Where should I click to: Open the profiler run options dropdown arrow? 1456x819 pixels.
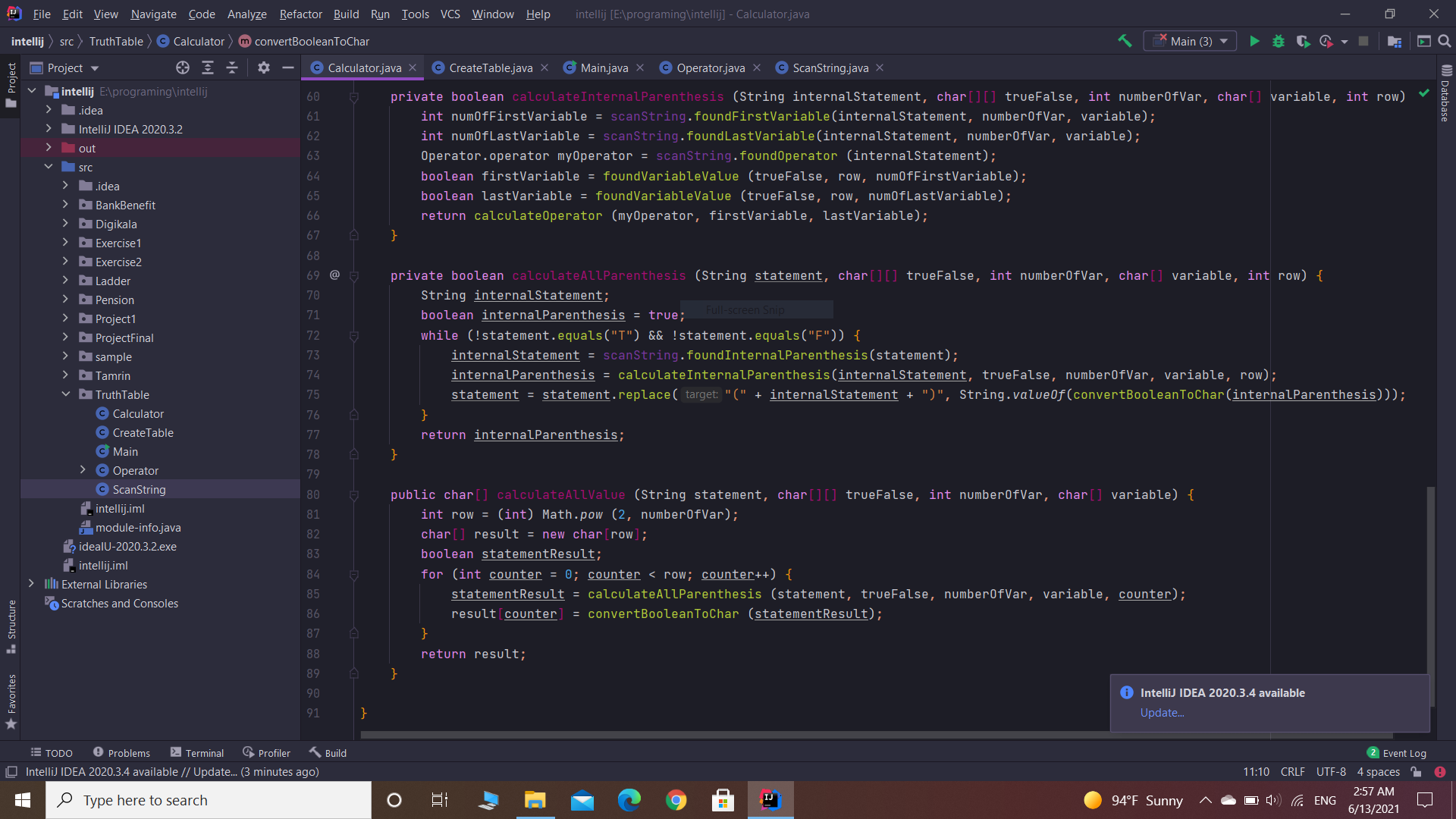(1345, 42)
